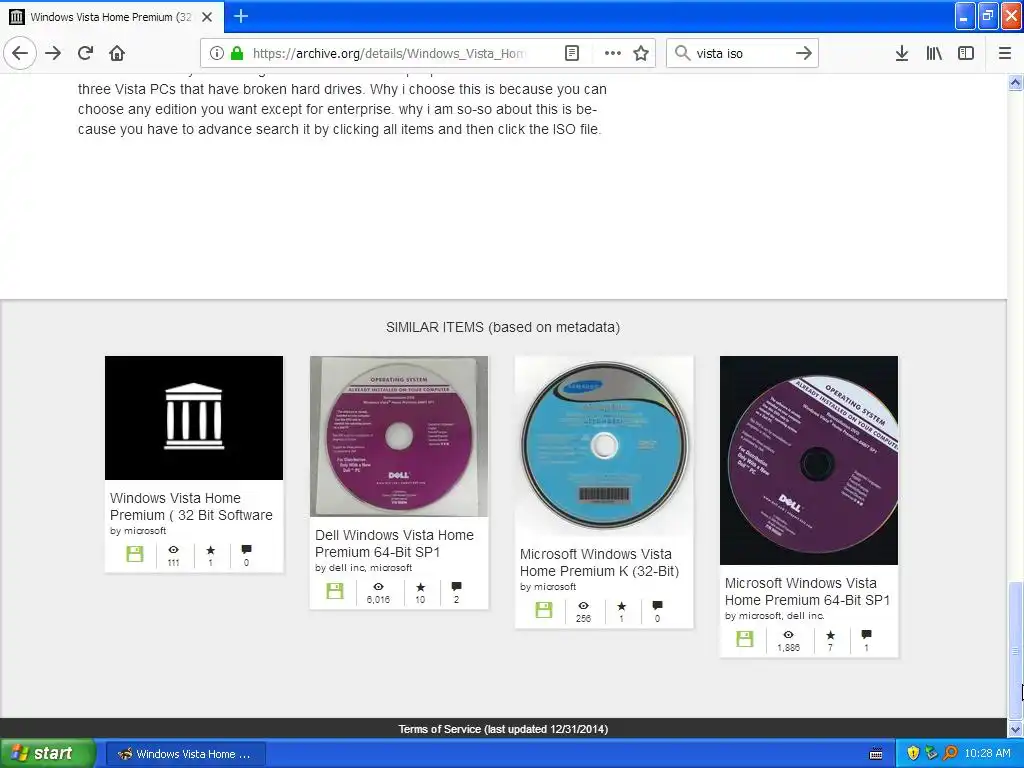The height and width of the screenshot is (768, 1024).
Task: Reload the current page
Action: click(86, 53)
